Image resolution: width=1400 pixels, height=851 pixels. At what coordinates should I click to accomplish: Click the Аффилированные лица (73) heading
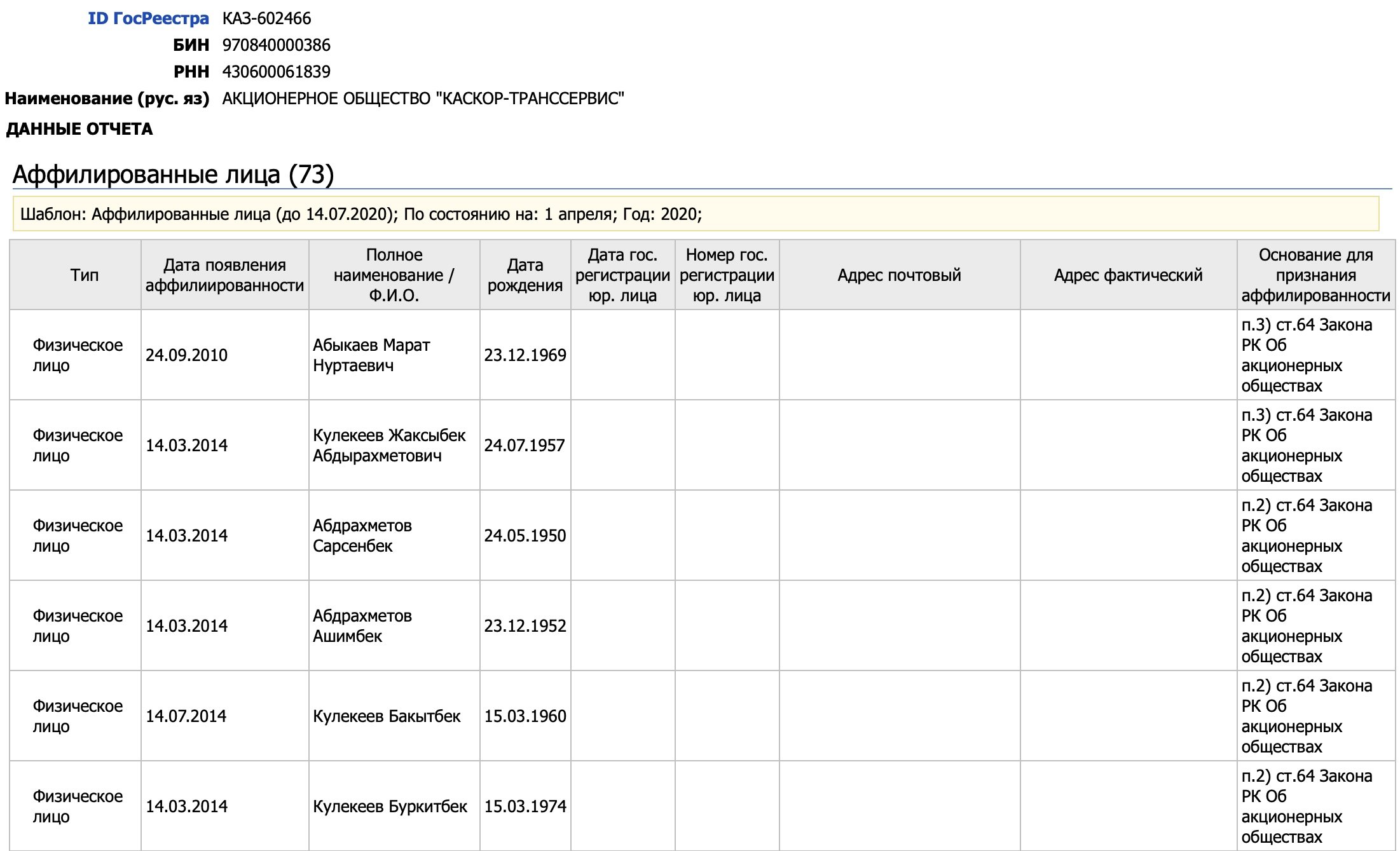pyautogui.click(x=173, y=174)
